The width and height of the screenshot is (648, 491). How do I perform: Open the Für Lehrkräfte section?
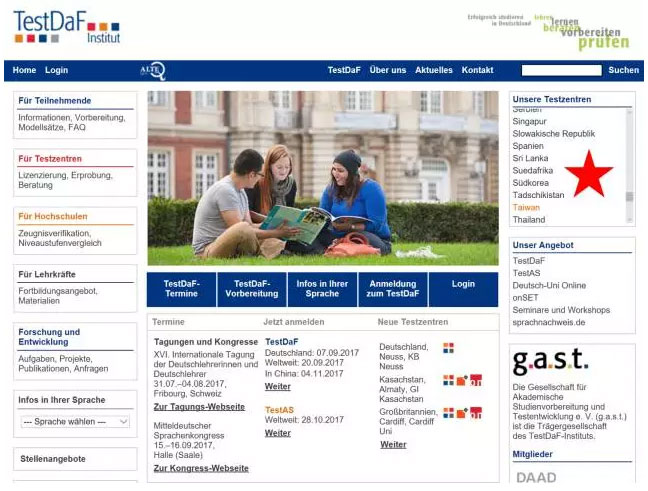[x=47, y=274]
